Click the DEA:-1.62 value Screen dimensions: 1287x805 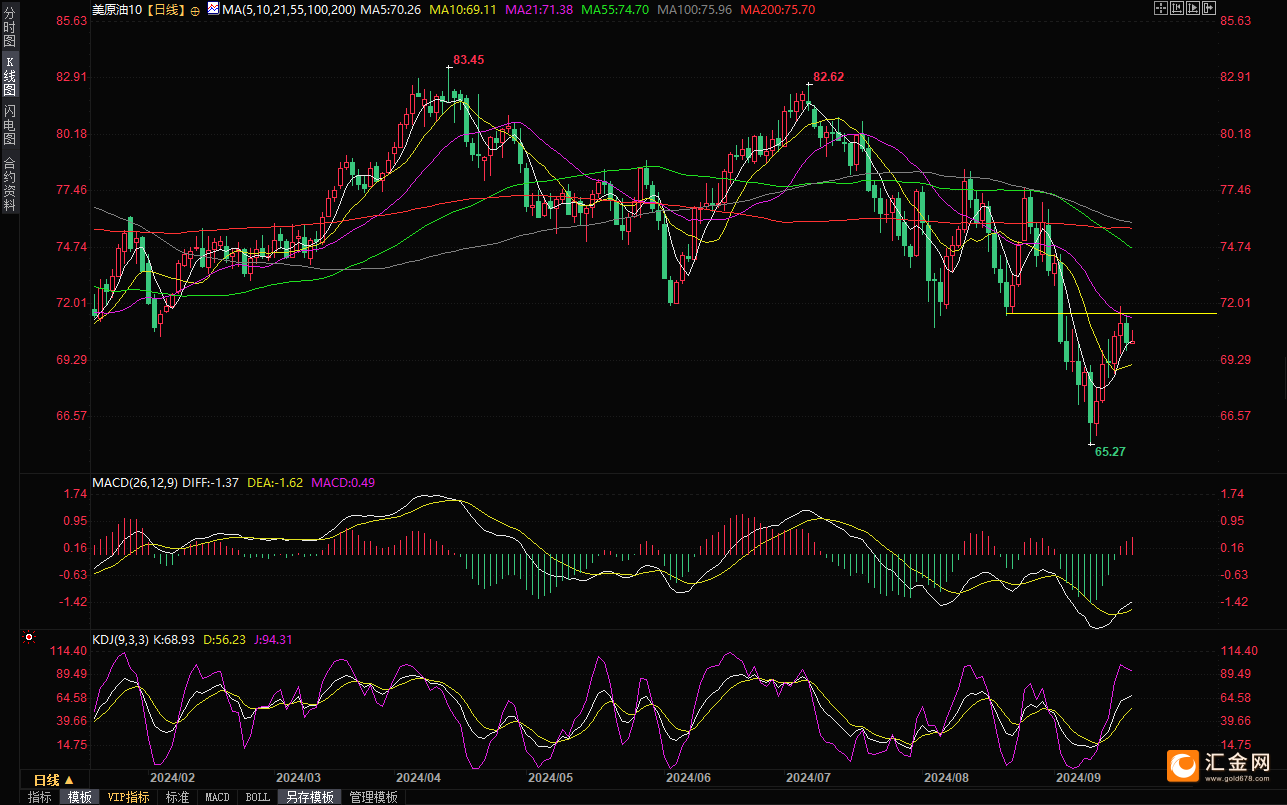tap(276, 483)
